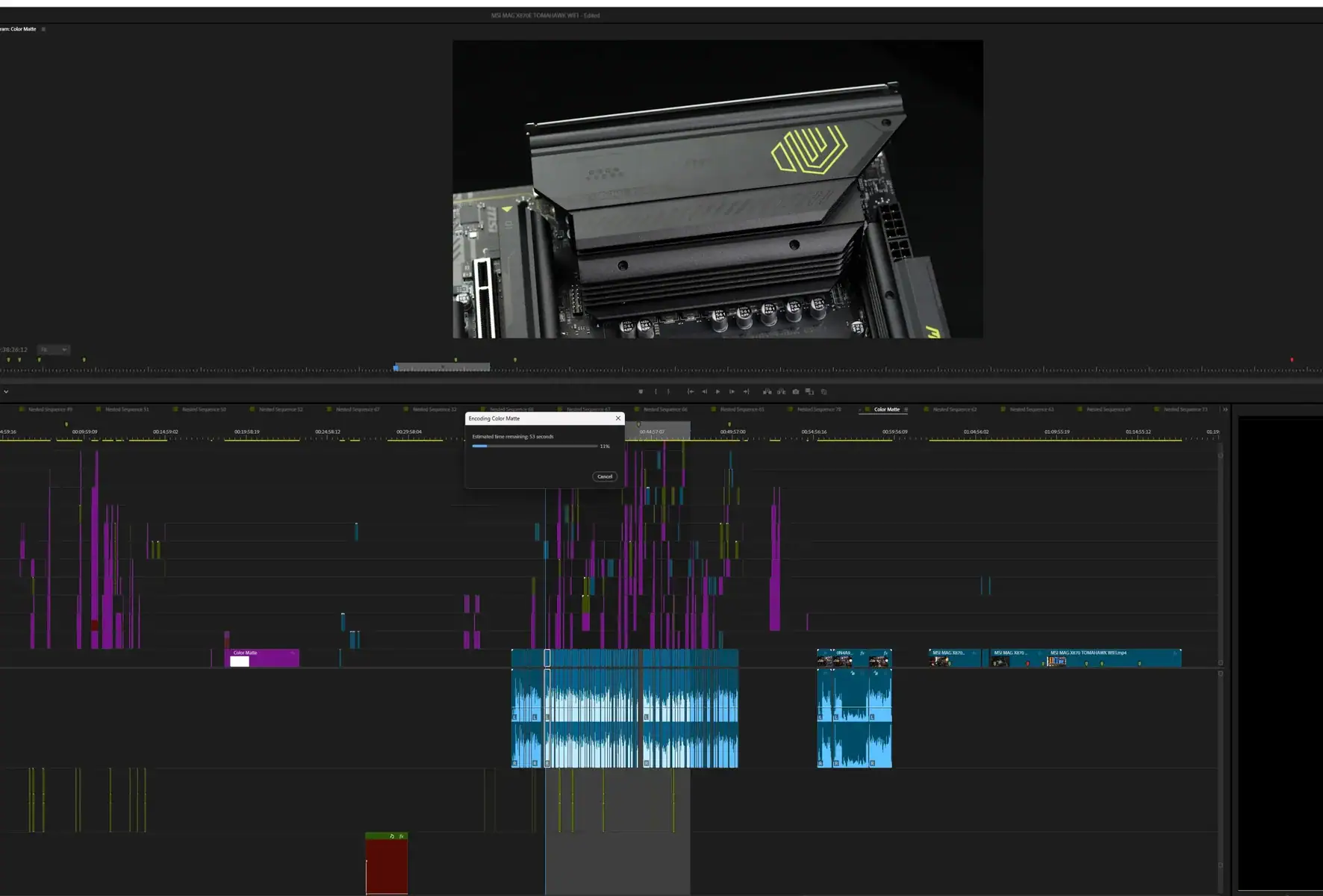This screenshot has width=1323, height=896.
Task: Switch to Nested Sequence 52 tab
Action: (x=281, y=409)
